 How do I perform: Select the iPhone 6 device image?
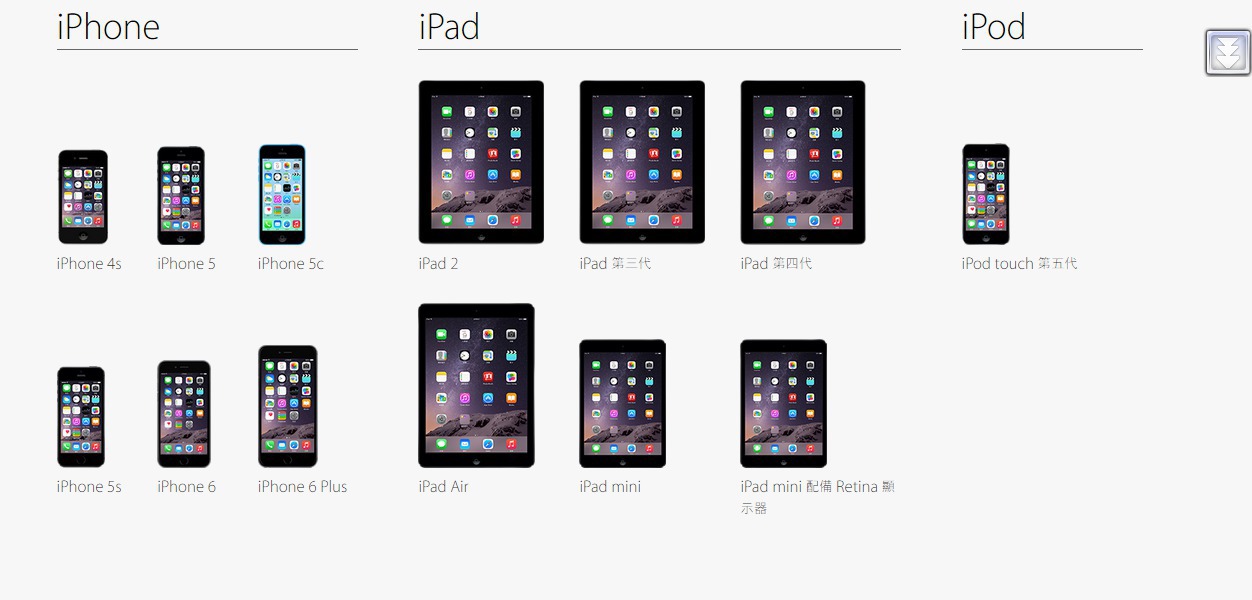click(184, 414)
